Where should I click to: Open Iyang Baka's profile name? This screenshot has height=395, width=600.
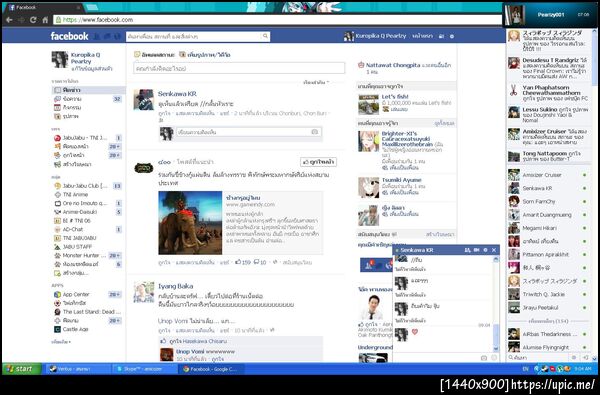point(176,286)
